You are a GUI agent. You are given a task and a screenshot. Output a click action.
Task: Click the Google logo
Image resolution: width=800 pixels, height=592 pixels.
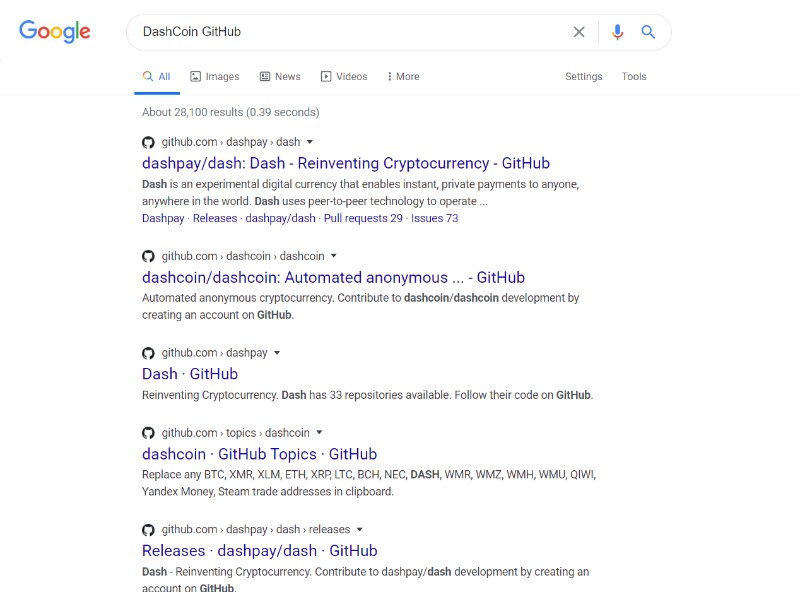pyautogui.click(x=55, y=32)
